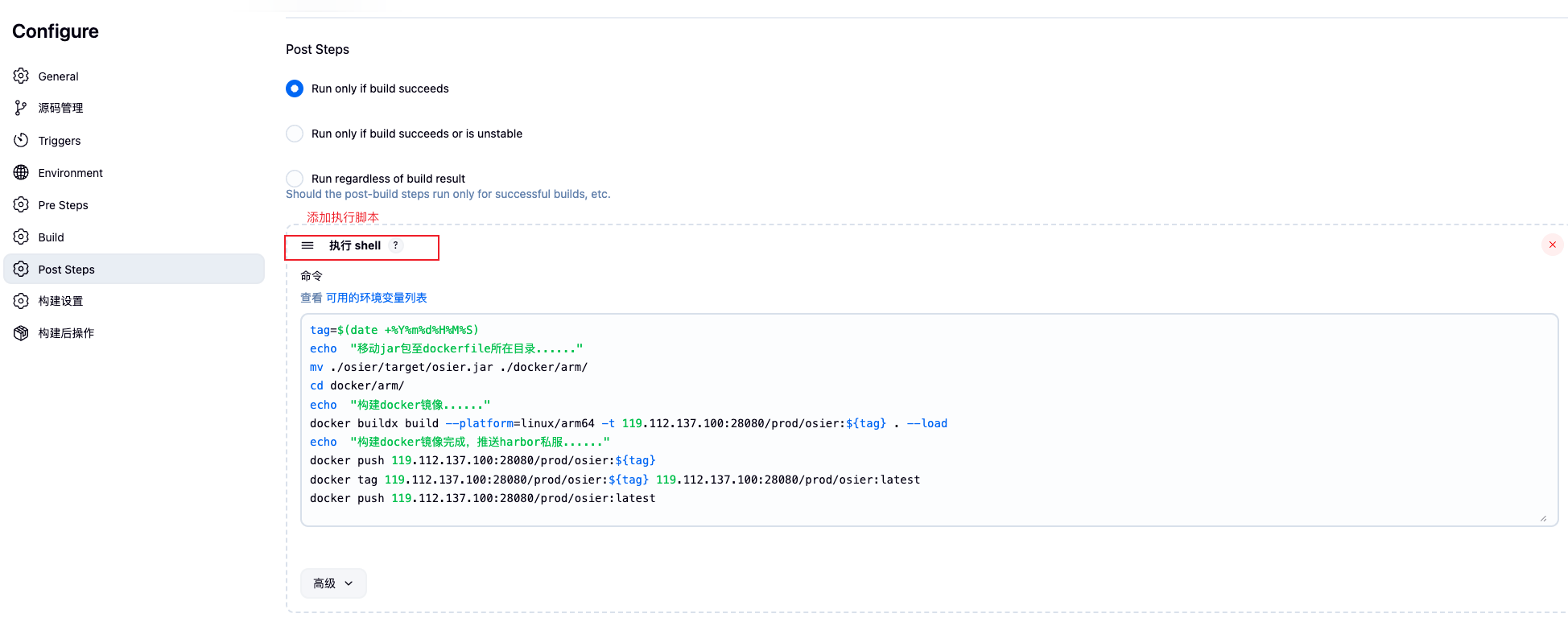Open 查看 可用的环境变量列表 link
Image resolution: width=1568 pixels, height=626 pixels.
pos(363,298)
